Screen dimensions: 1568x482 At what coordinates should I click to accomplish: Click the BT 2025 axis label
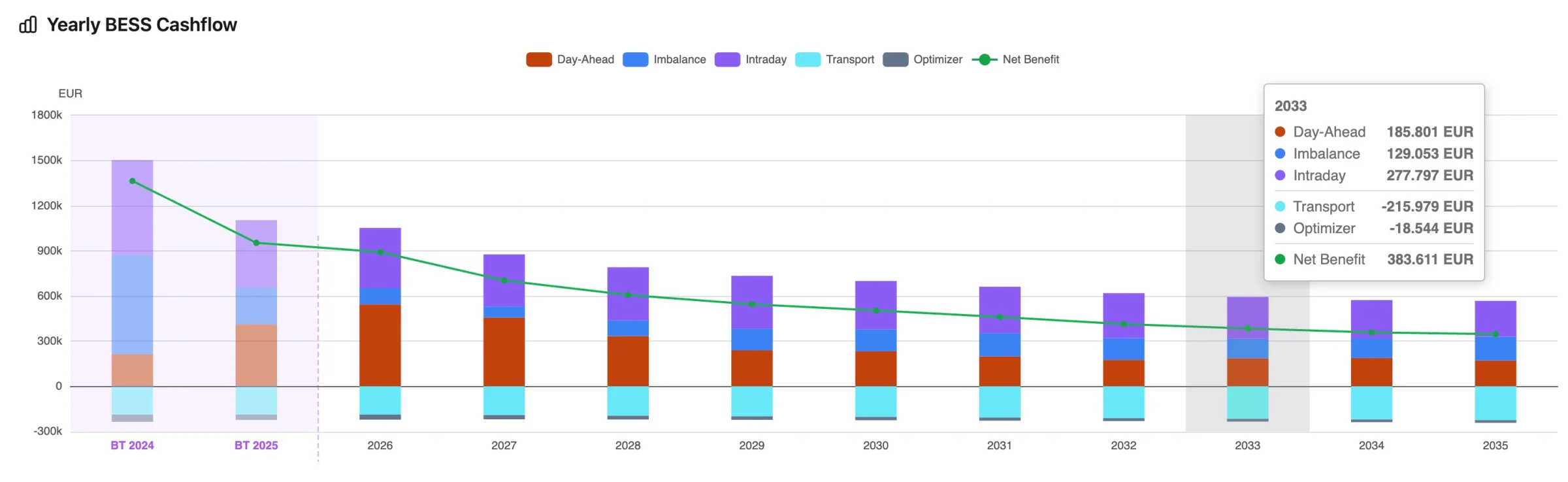pos(256,445)
